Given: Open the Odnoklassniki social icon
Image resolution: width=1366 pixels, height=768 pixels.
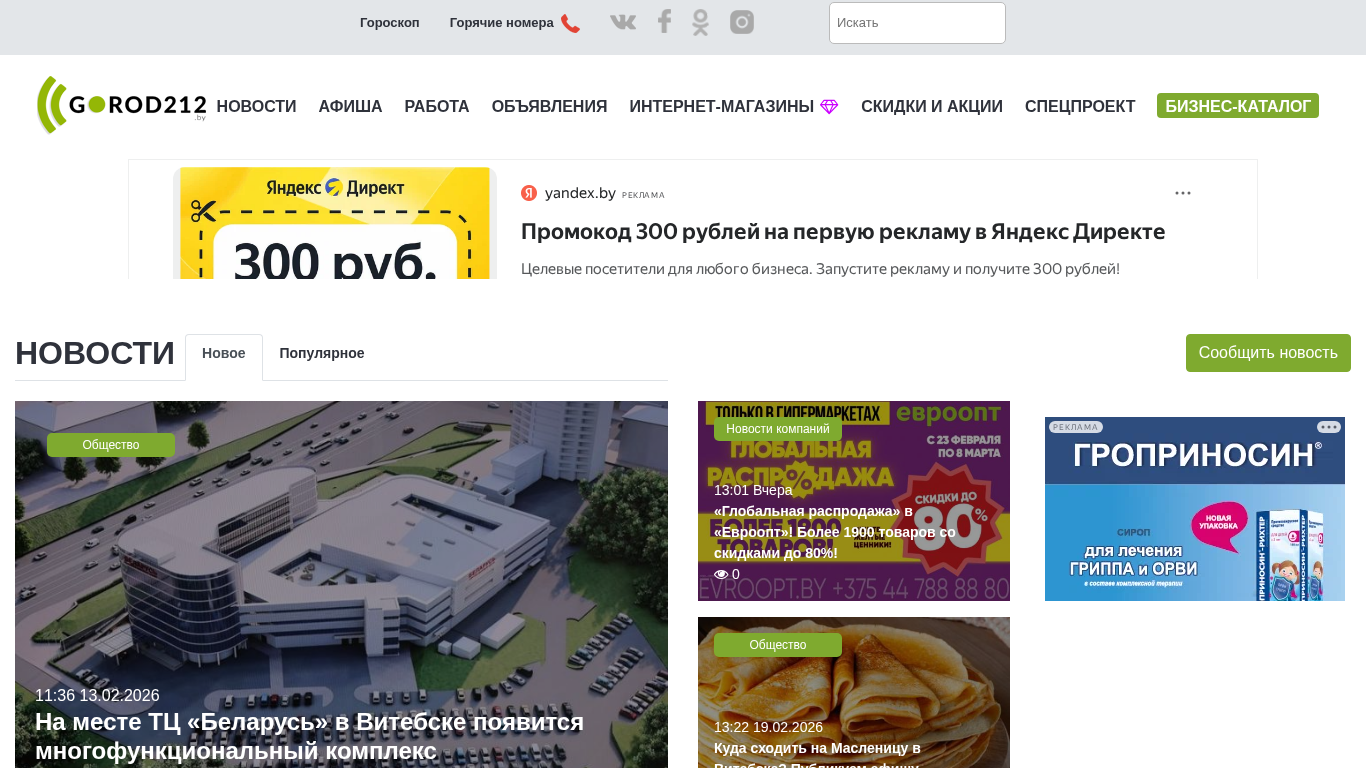Looking at the screenshot, I should coord(700,22).
